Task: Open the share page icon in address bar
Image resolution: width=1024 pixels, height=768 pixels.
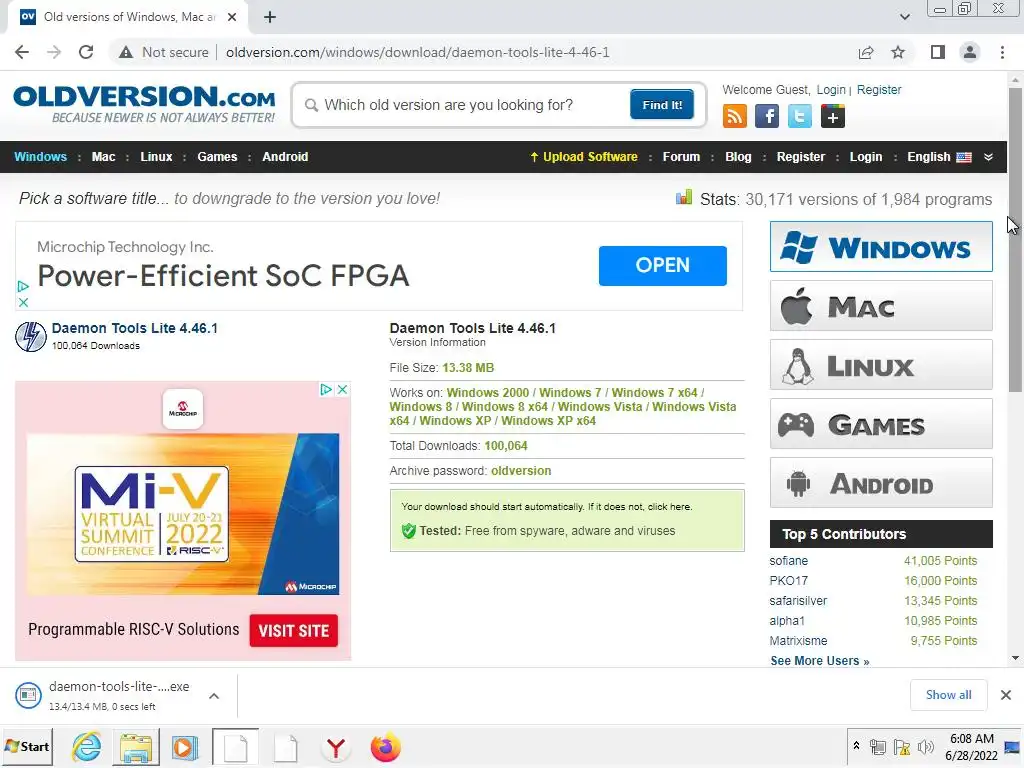Action: [x=866, y=52]
